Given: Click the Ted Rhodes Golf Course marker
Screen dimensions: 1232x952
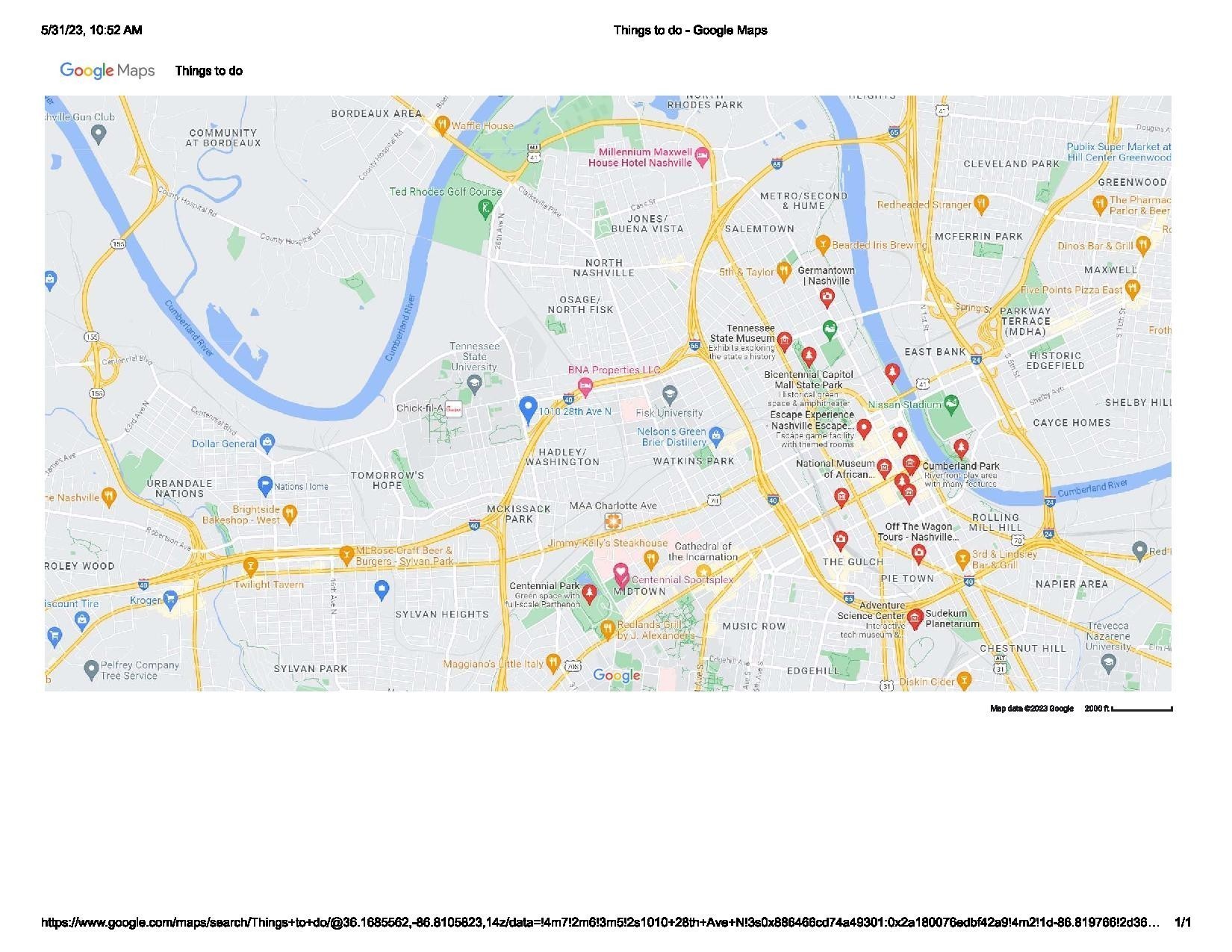Looking at the screenshot, I should [485, 208].
